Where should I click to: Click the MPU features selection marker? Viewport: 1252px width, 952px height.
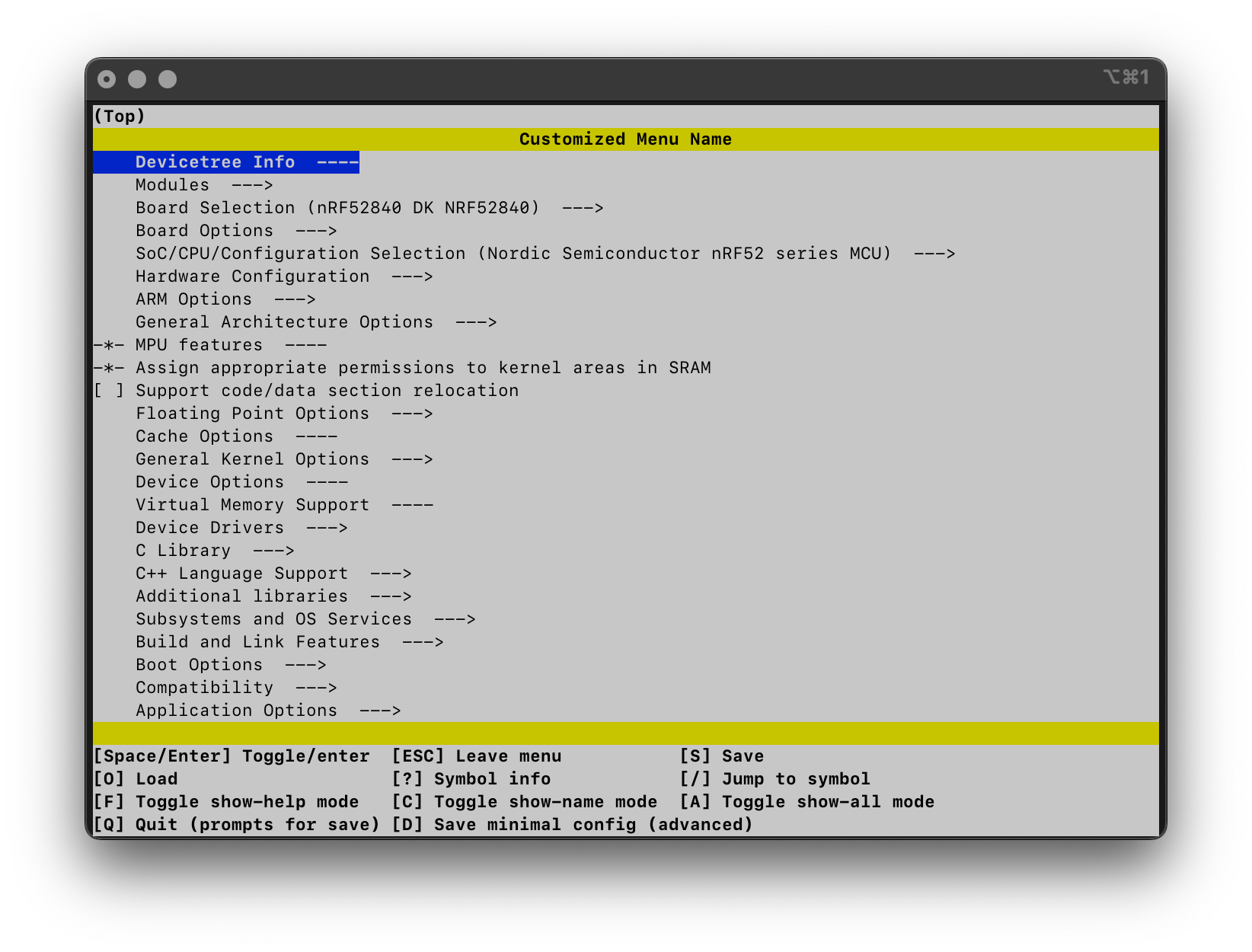109,345
